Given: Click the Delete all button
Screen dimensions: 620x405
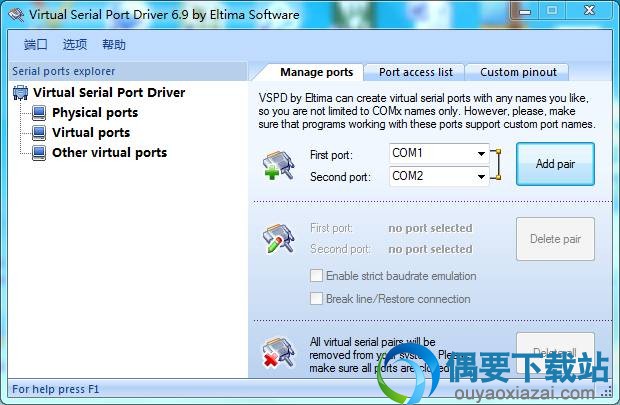Looking at the screenshot, I should [555, 353].
